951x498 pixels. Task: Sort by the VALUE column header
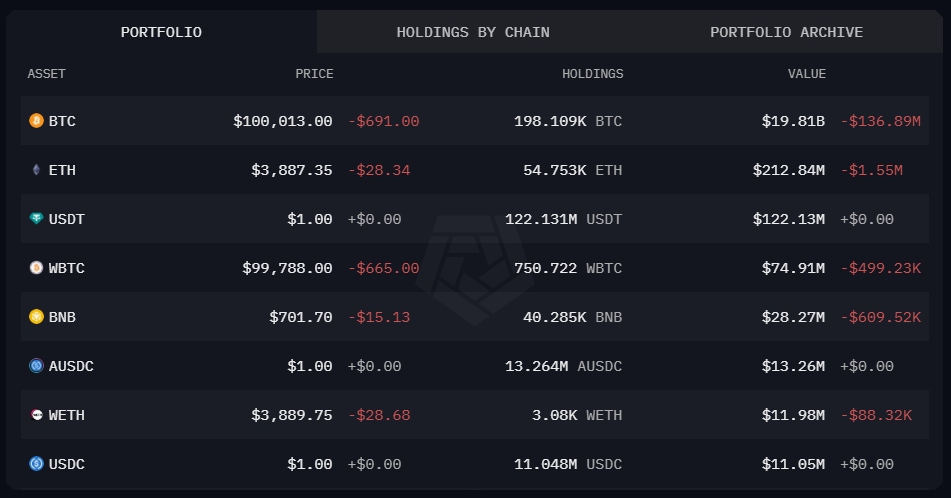(807, 74)
